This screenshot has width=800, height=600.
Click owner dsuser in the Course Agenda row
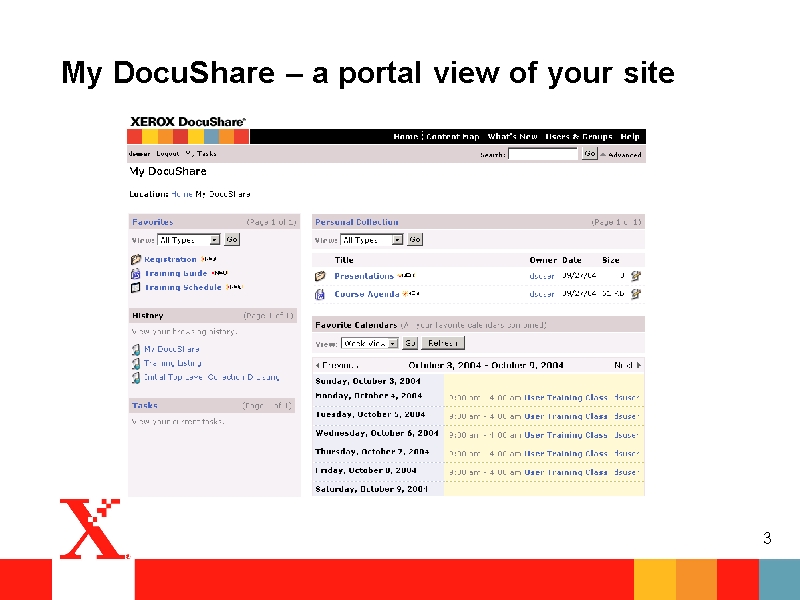pyautogui.click(x=542, y=294)
